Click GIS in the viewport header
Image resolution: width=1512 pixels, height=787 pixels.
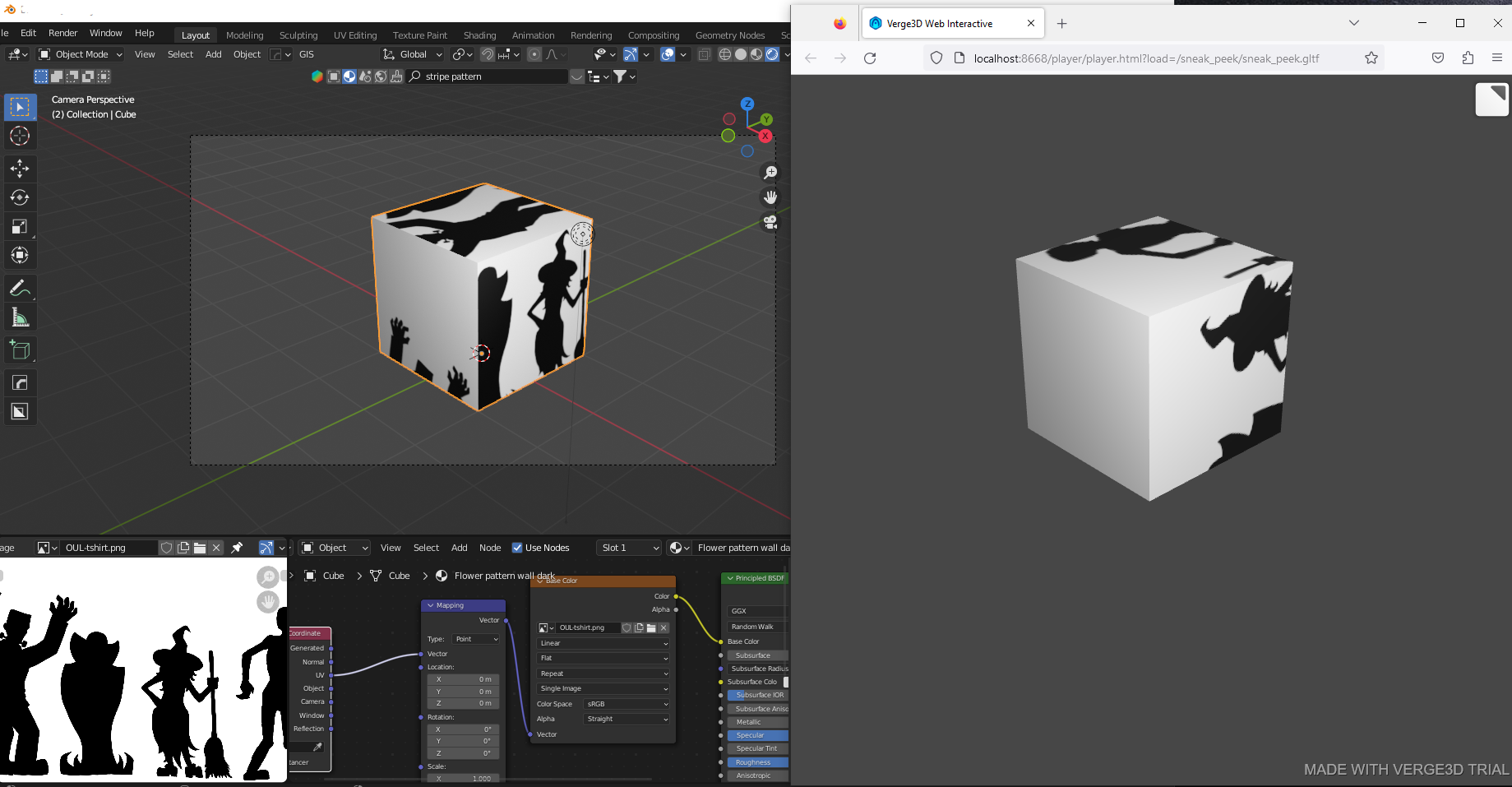307,54
